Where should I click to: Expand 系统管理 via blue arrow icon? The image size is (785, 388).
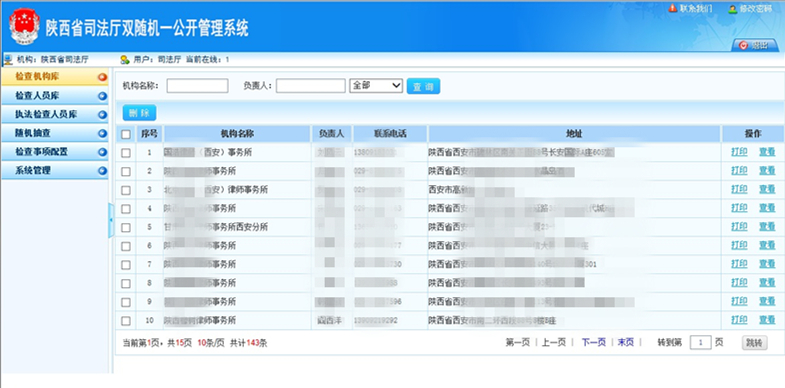click(103, 171)
